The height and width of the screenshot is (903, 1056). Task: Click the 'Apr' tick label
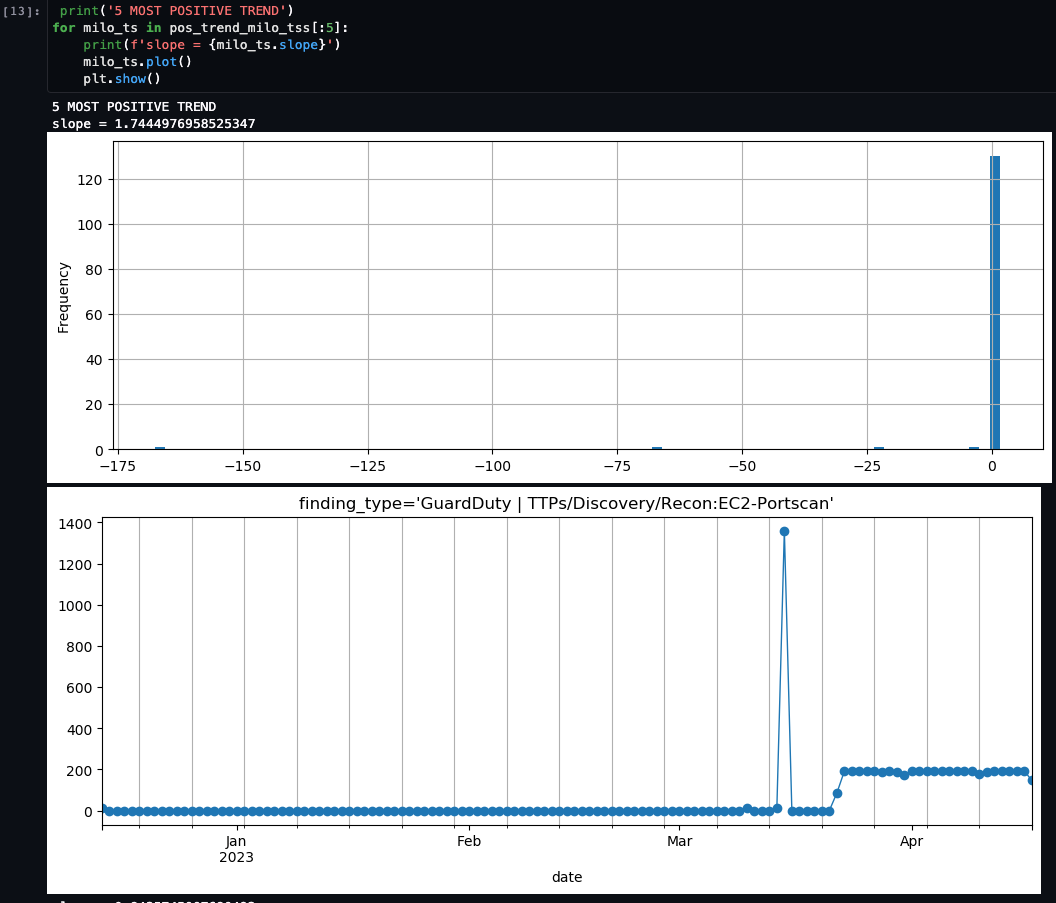pyautogui.click(x=911, y=841)
